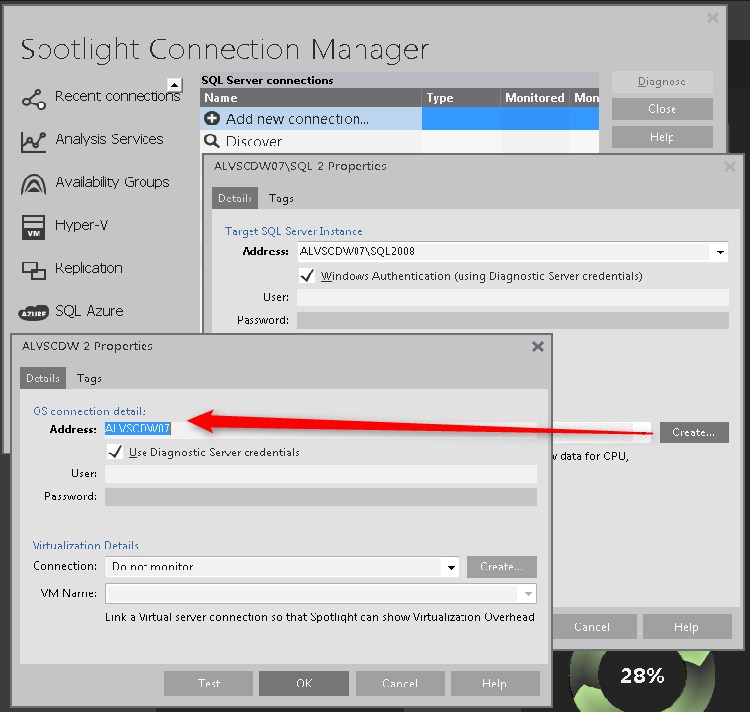Expand the SQL Server Address dropdown
This screenshot has height=712, width=750.
(720, 253)
